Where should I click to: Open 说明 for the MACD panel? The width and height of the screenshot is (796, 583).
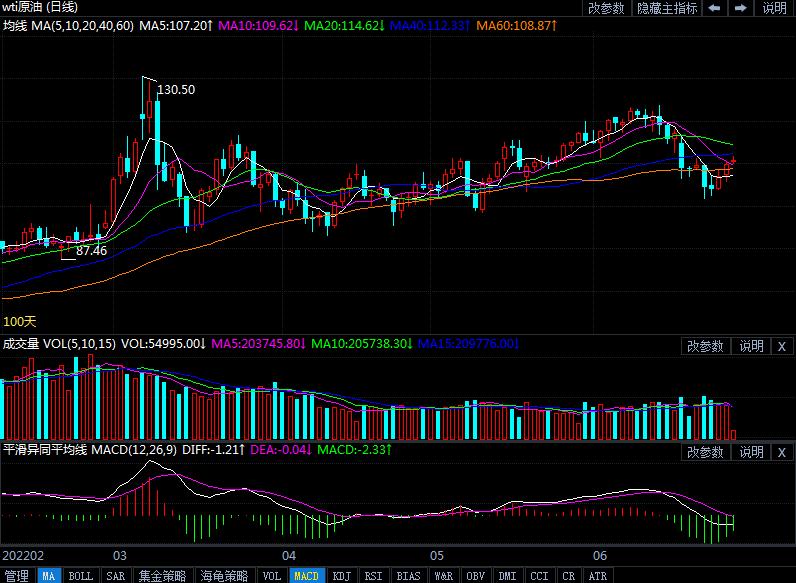[x=751, y=453]
